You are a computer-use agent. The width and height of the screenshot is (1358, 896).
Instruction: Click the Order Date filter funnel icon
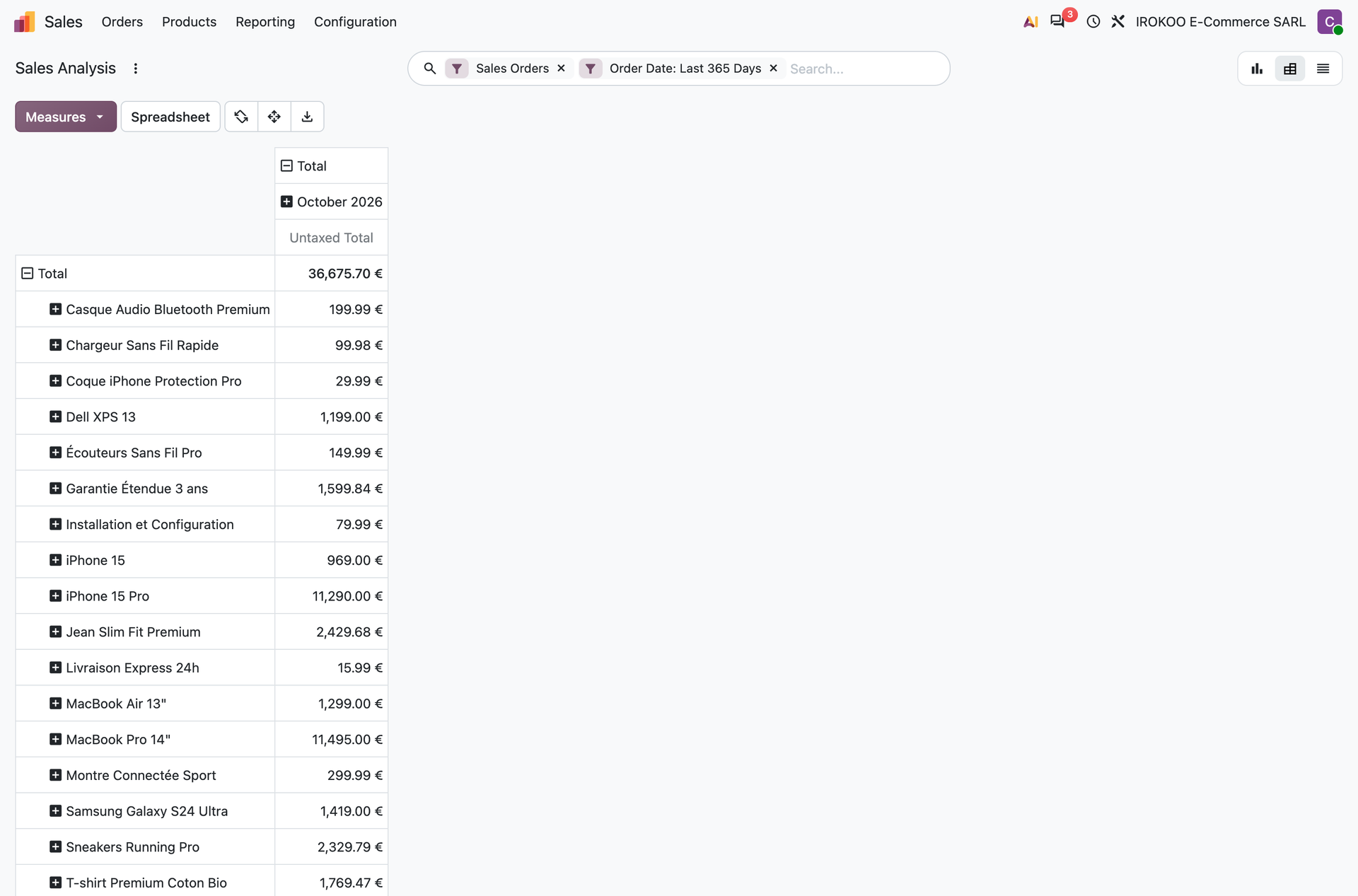click(x=591, y=69)
